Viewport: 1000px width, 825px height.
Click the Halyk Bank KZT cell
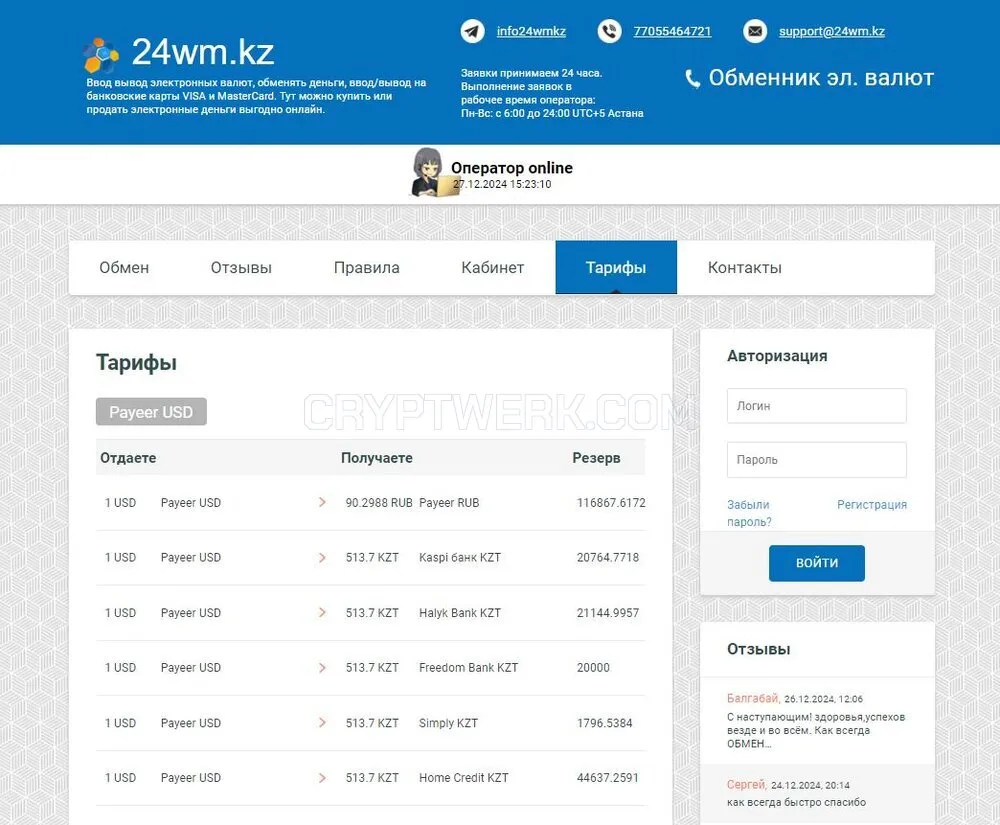(x=460, y=613)
